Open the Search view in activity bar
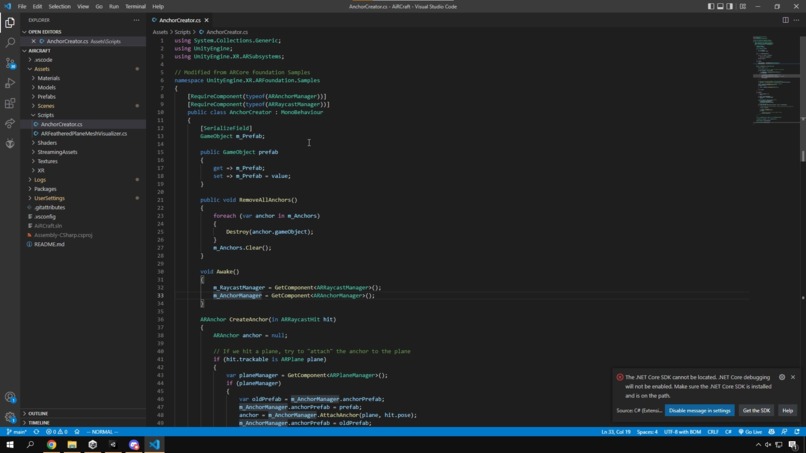 point(10,43)
